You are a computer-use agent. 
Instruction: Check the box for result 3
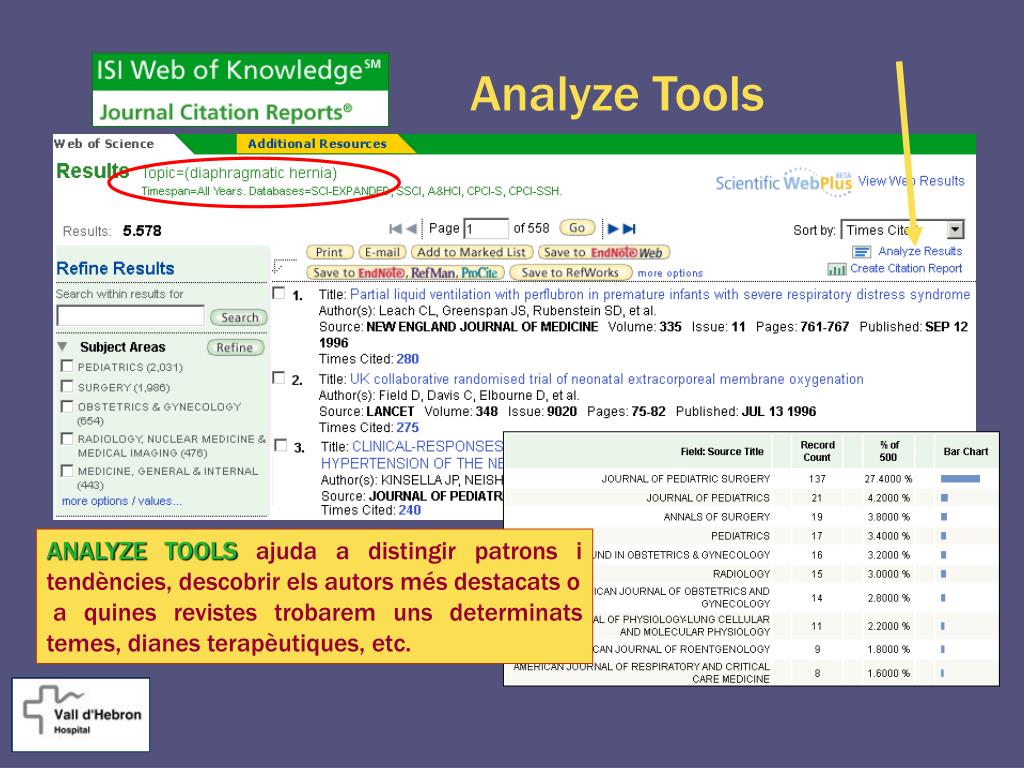click(281, 445)
